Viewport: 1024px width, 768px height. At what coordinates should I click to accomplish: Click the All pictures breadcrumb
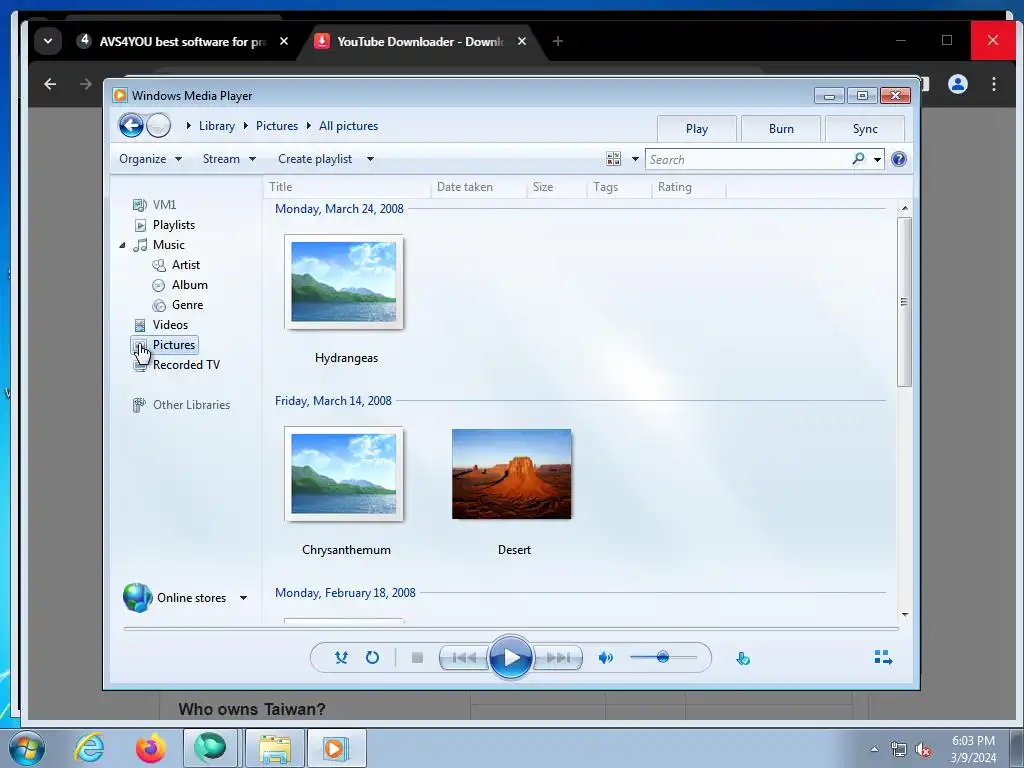coord(348,126)
